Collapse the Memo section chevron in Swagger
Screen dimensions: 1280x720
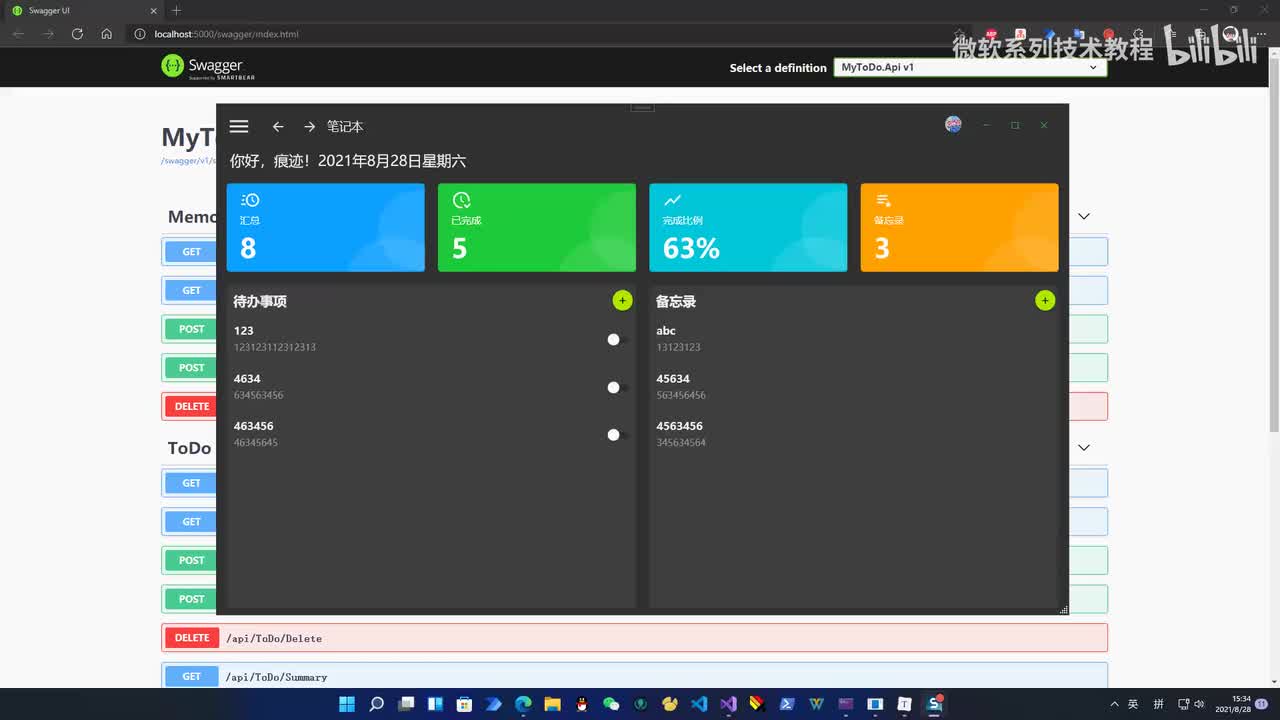(1083, 216)
